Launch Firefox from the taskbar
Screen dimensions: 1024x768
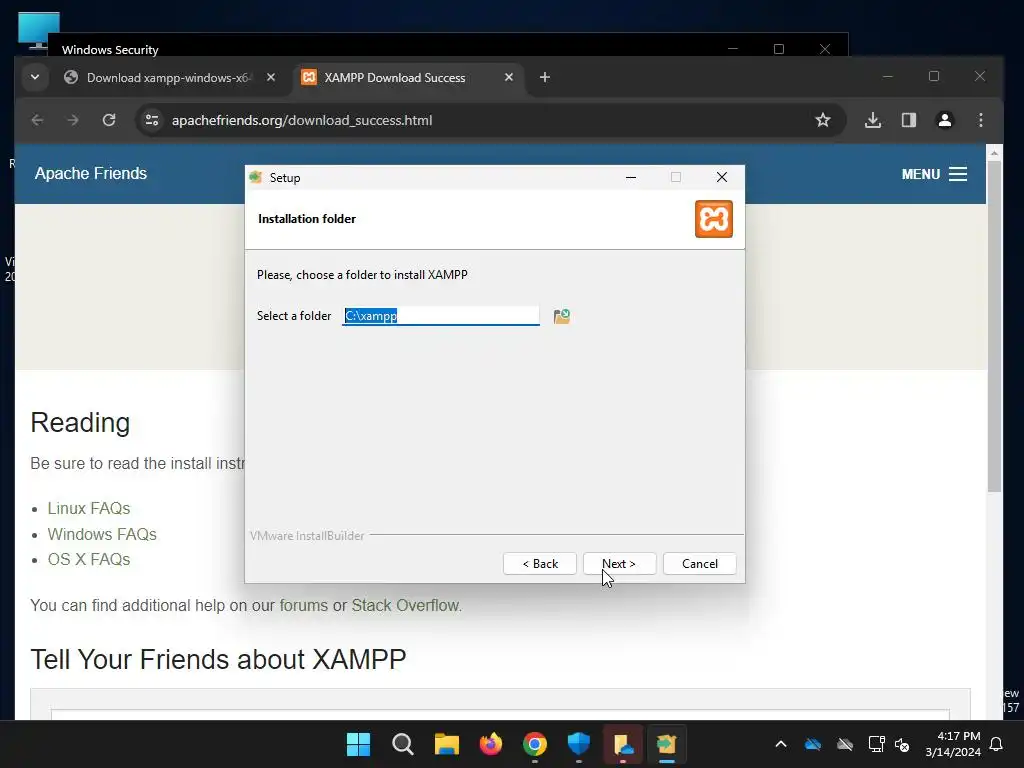tap(491, 744)
